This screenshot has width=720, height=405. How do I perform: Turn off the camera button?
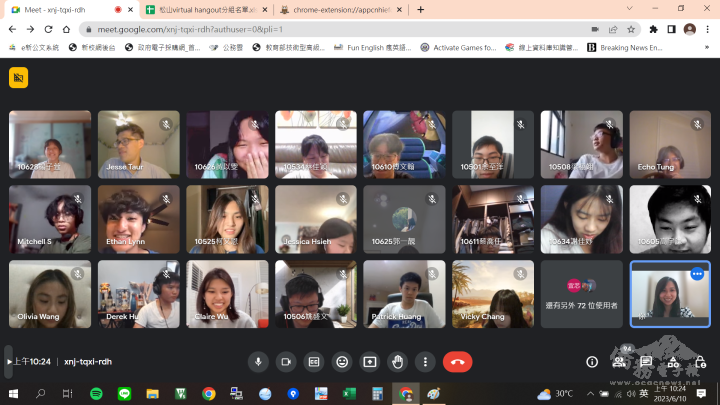click(x=286, y=361)
